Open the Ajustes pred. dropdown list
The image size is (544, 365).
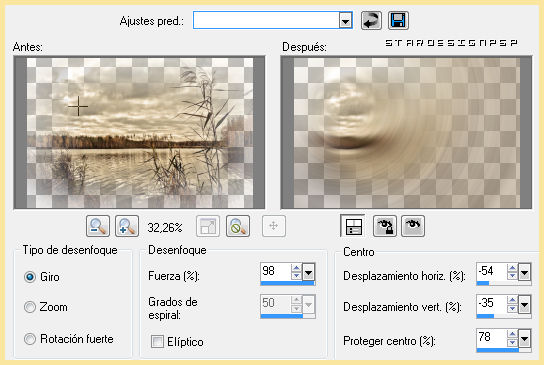345,21
